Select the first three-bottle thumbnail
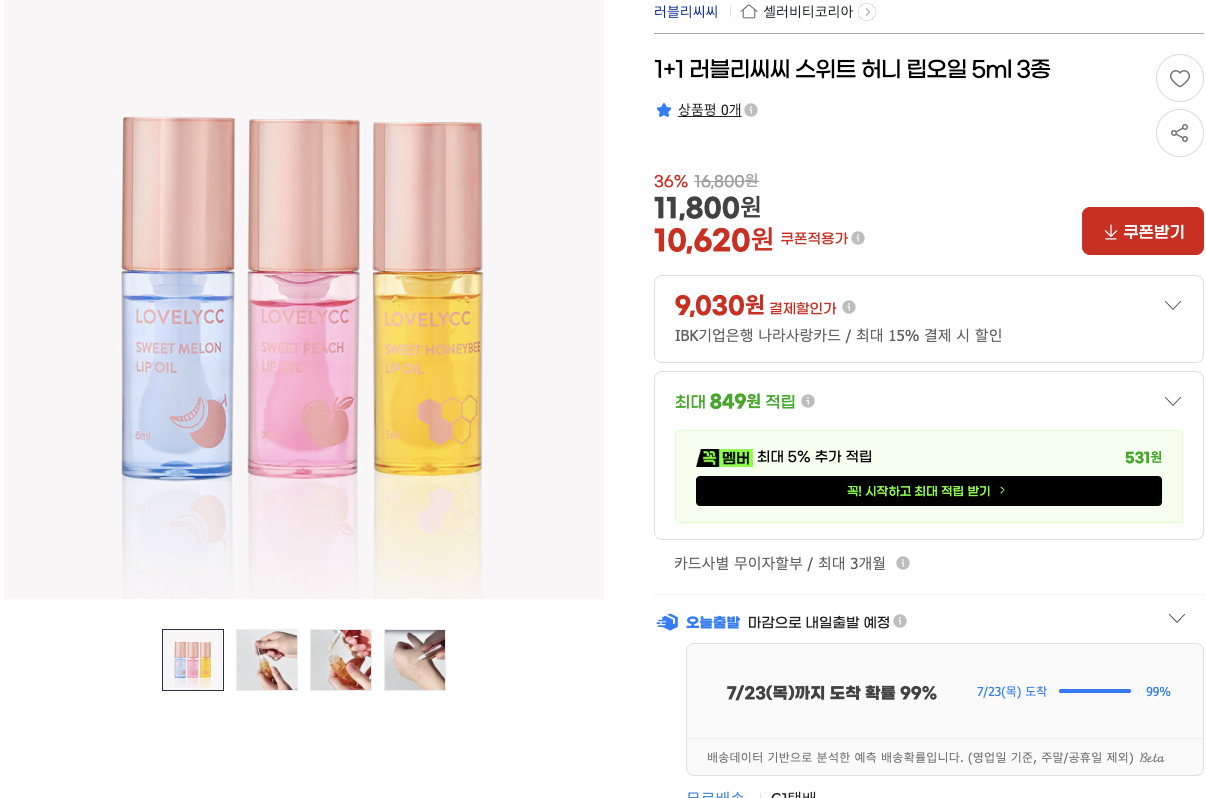The height and width of the screenshot is (798, 1206). [193, 660]
